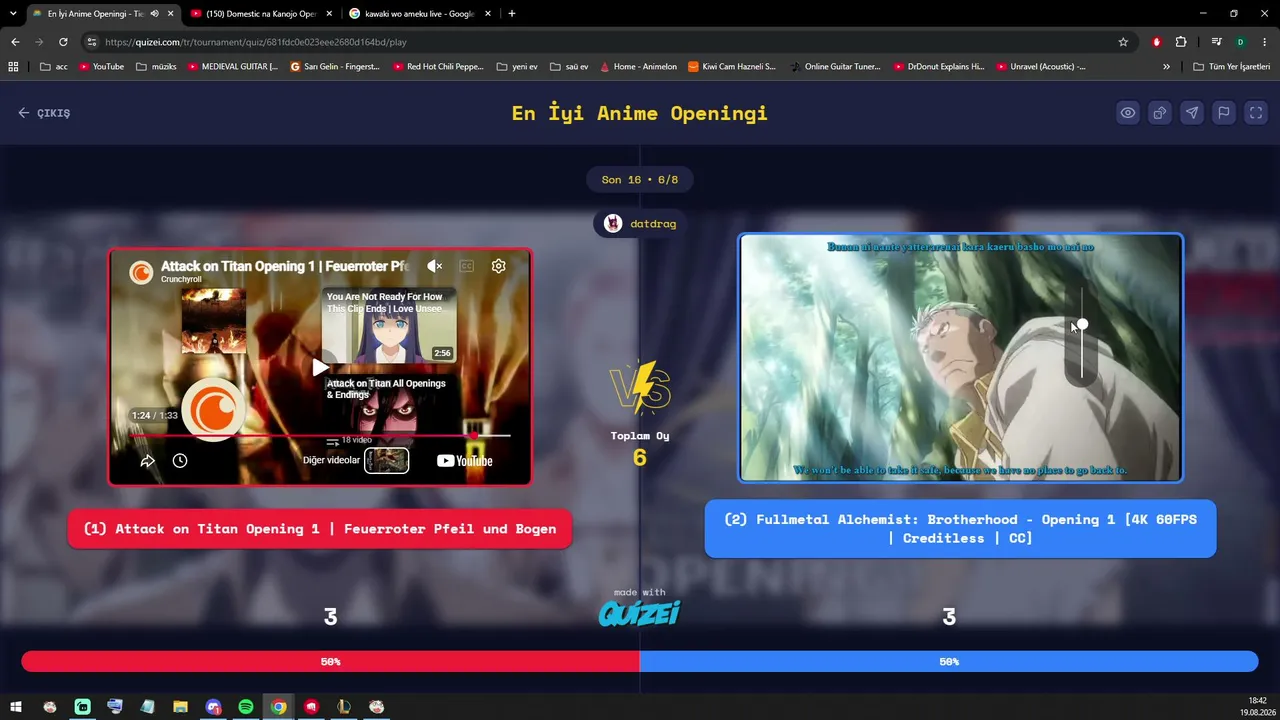
Task: Open YouTube player settings gear
Action: click(x=498, y=266)
